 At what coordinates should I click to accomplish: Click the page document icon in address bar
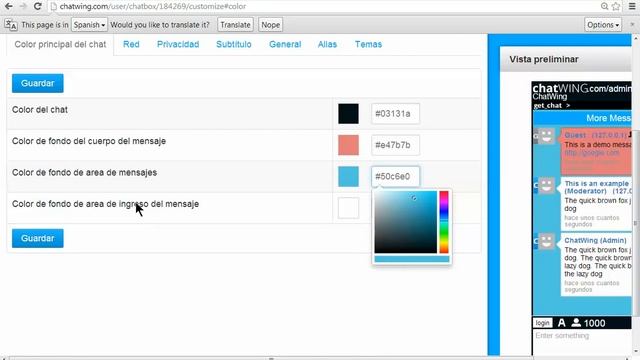point(53,7)
